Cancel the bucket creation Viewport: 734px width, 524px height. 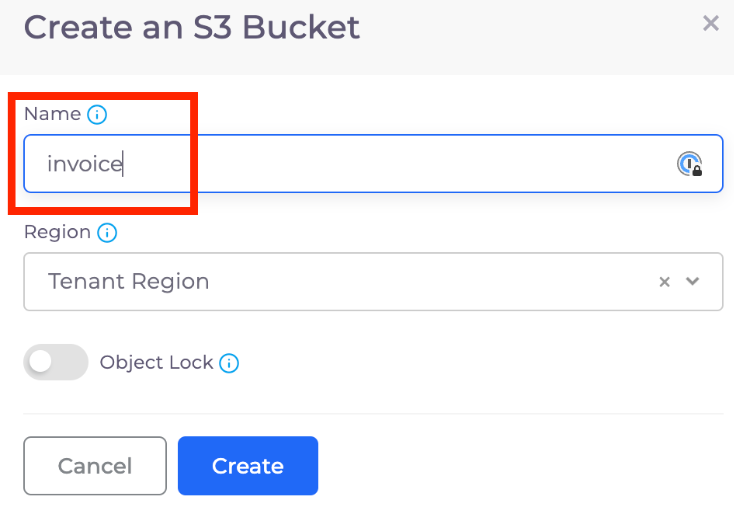pyautogui.click(x=95, y=465)
